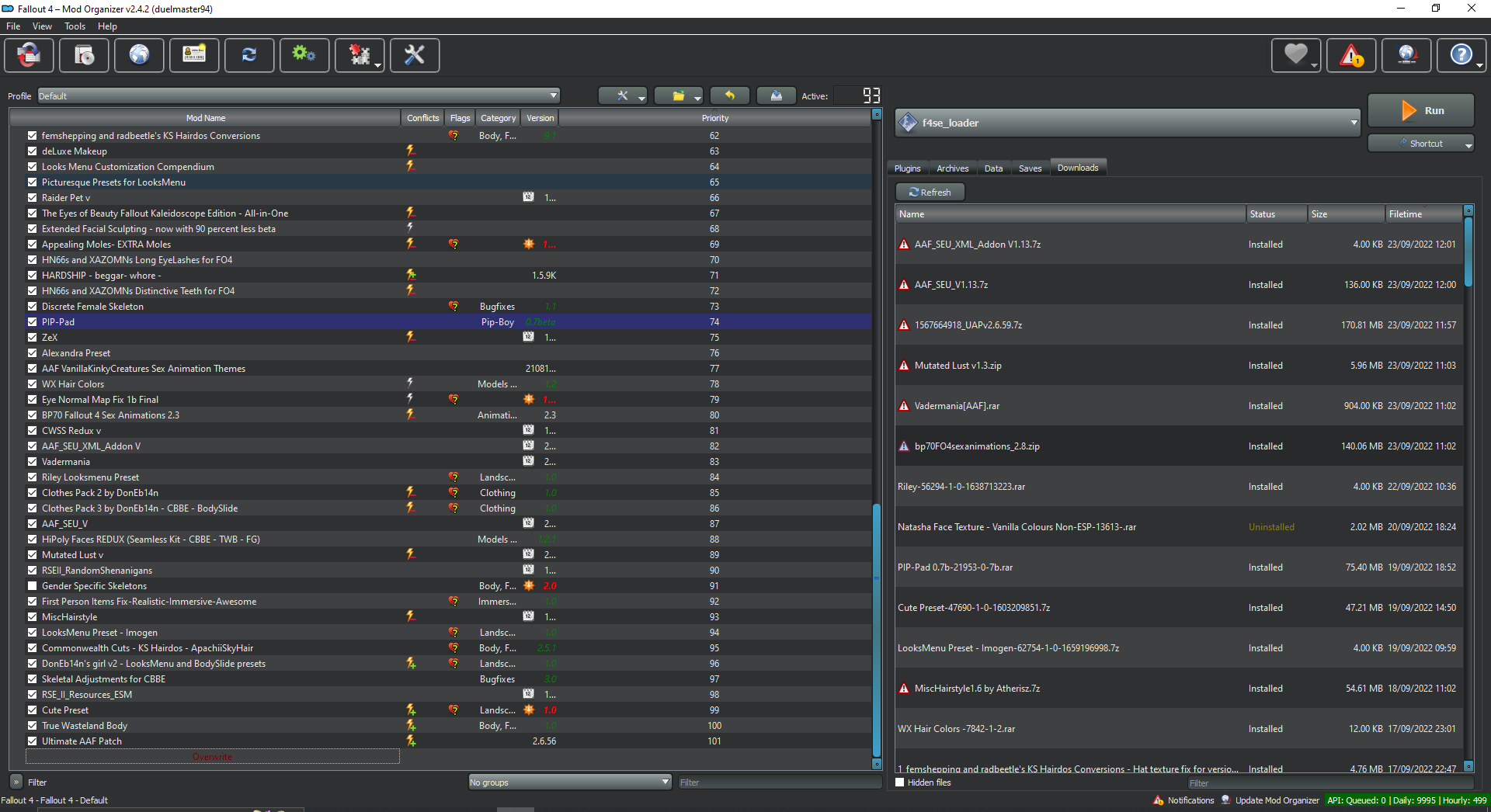
Task: Click the open folder icon above mod list
Action: 678,95
